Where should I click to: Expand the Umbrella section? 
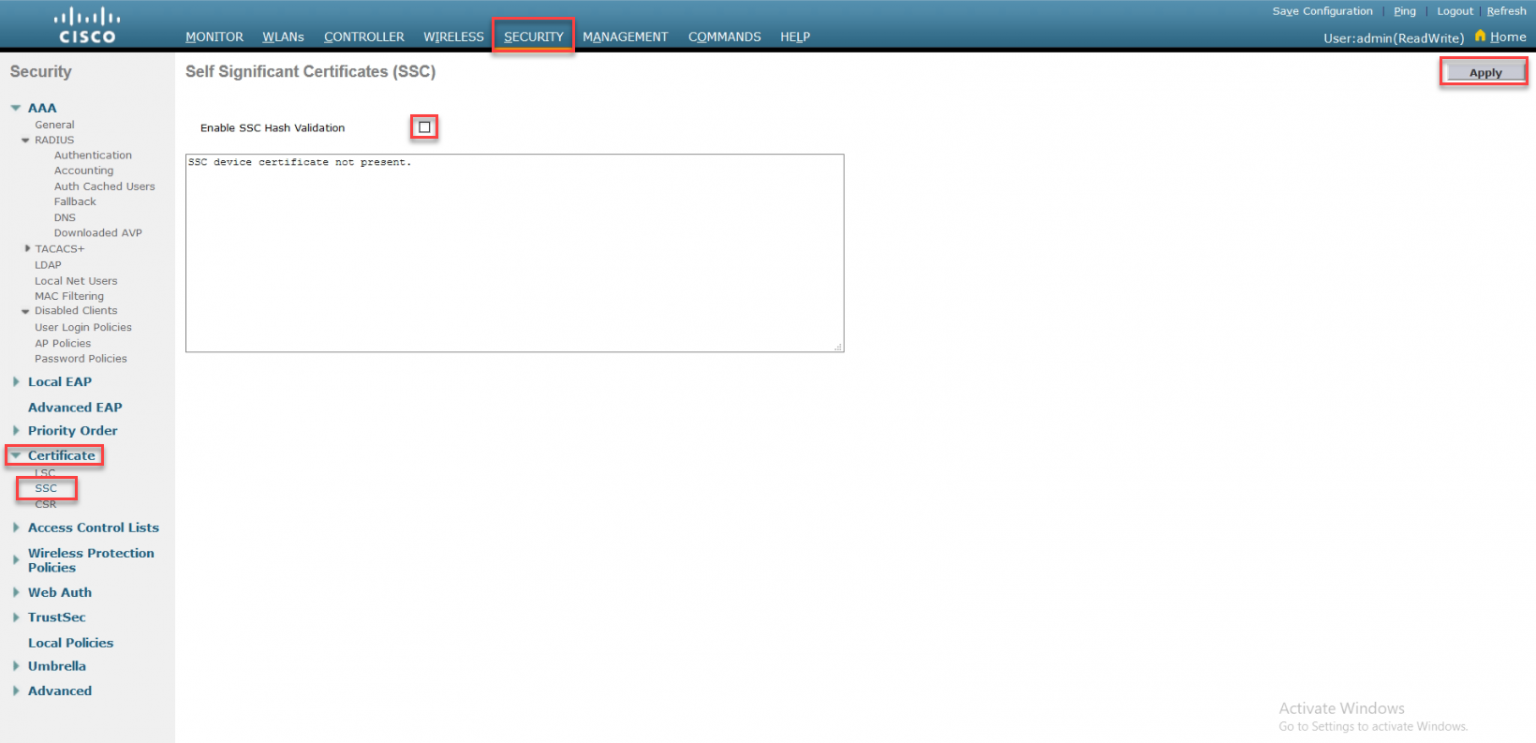[x=15, y=665]
